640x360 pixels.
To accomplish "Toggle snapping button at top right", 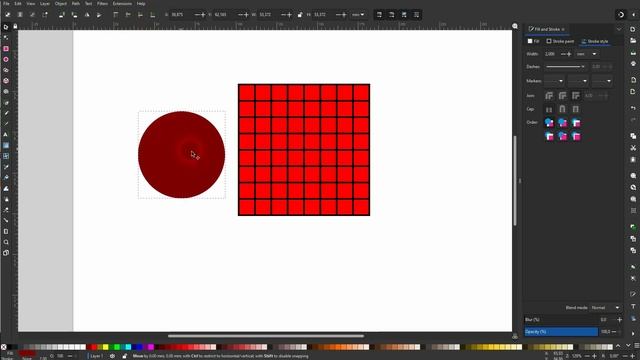I will click(621, 15).
